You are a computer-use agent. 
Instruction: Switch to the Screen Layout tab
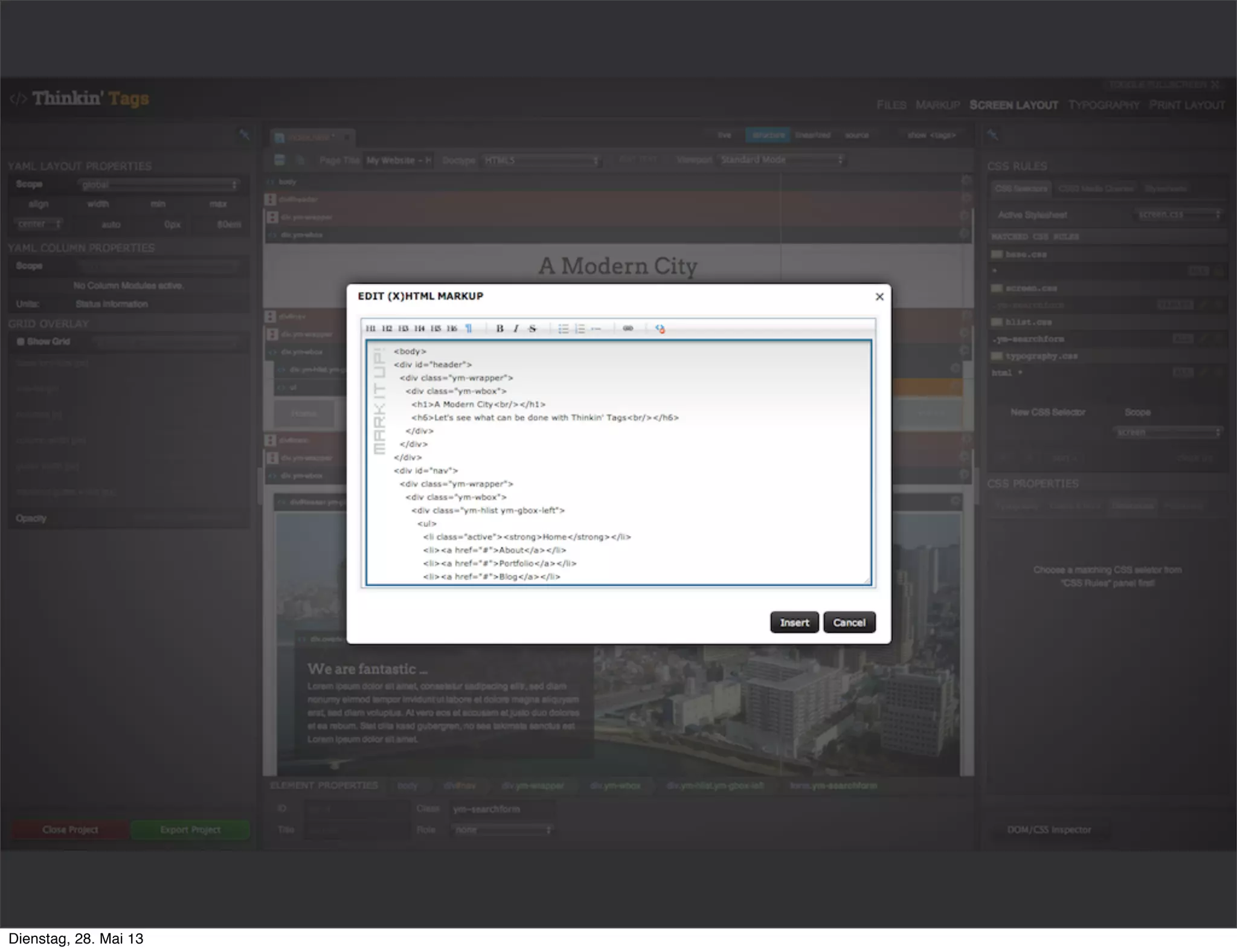1013,105
